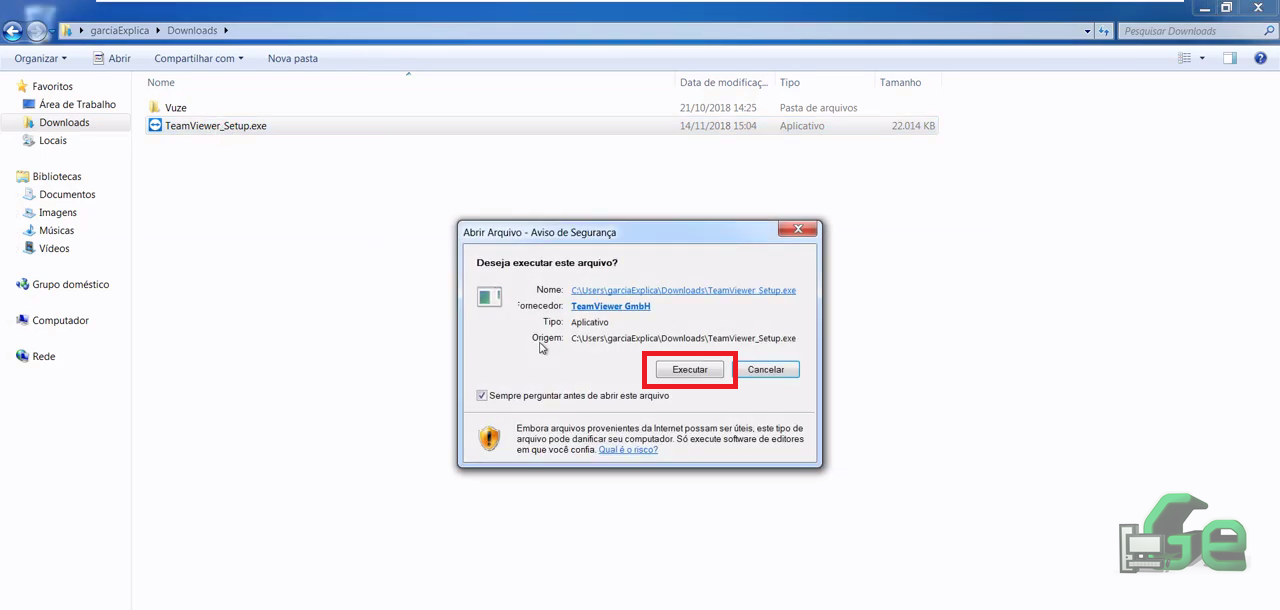Open the TeamViewer GmbH publisher link
This screenshot has width=1280, height=610.
click(610, 306)
